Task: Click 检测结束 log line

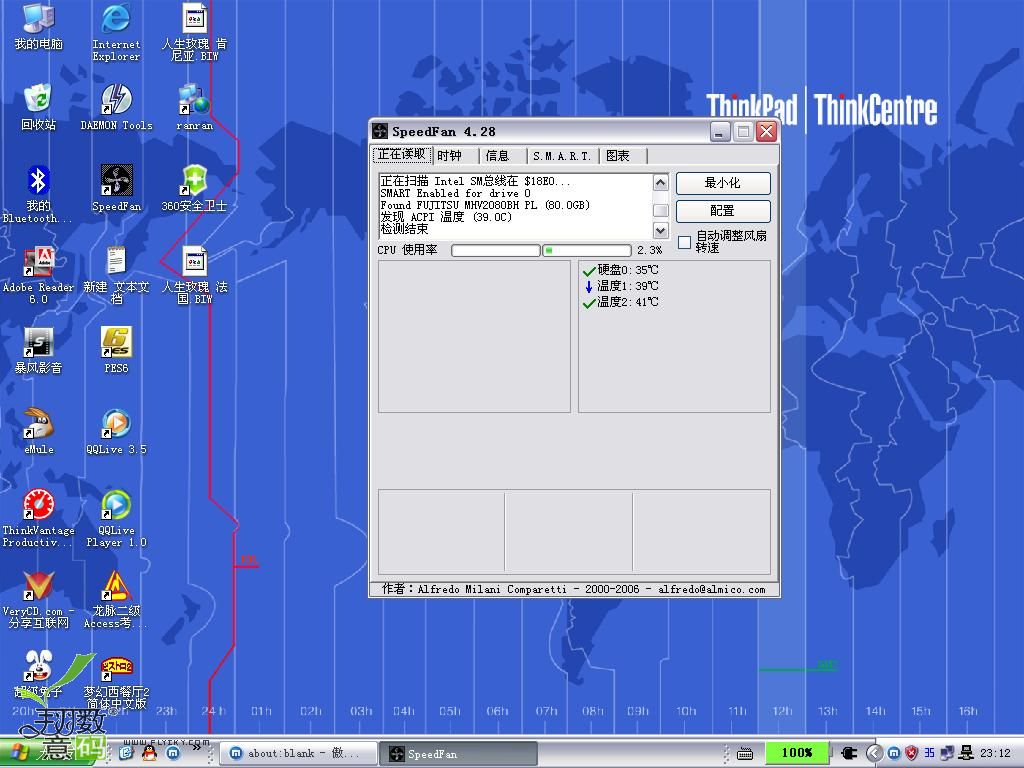Action: pyautogui.click(x=404, y=229)
